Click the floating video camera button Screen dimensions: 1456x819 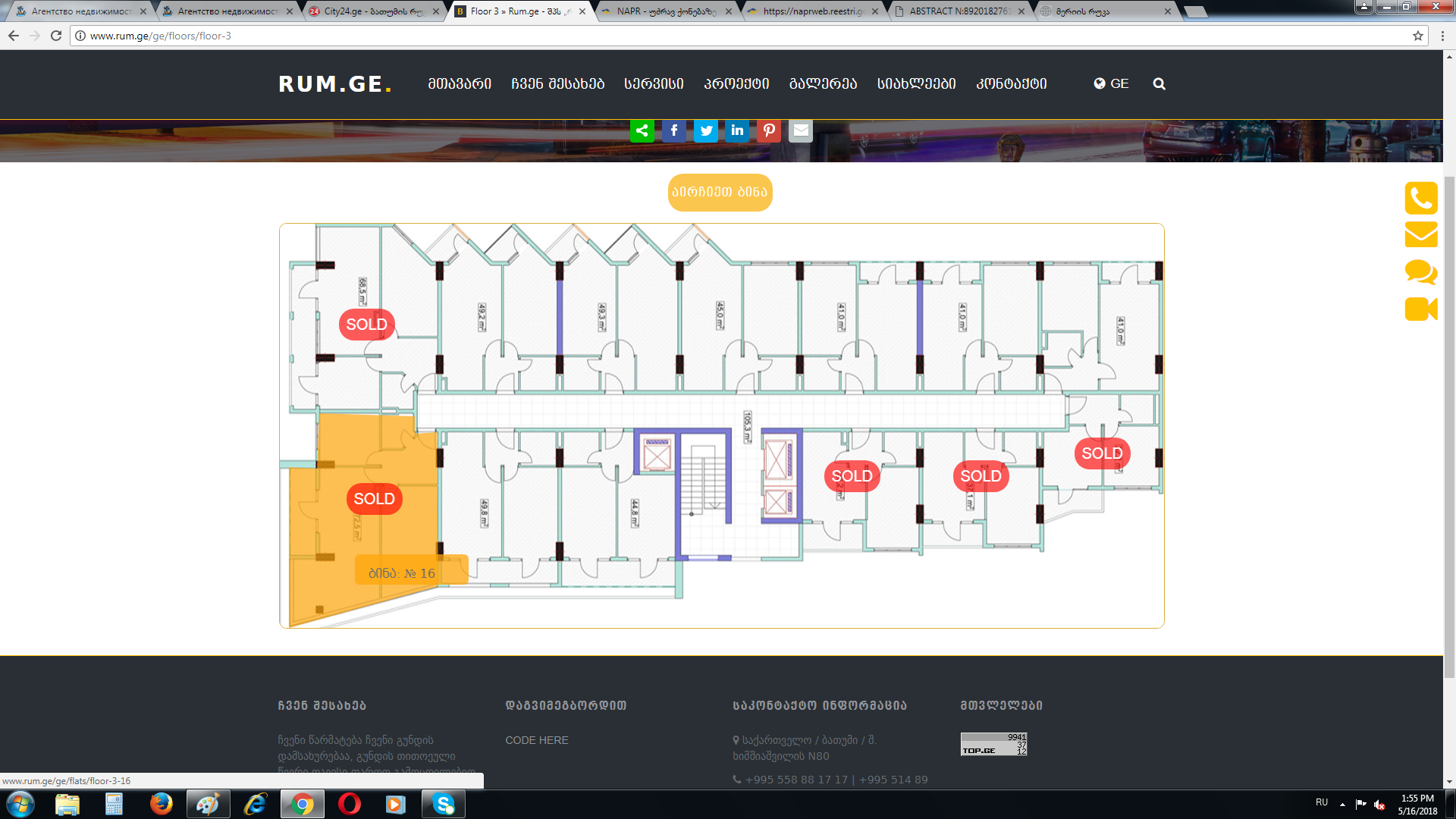[x=1421, y=309]
